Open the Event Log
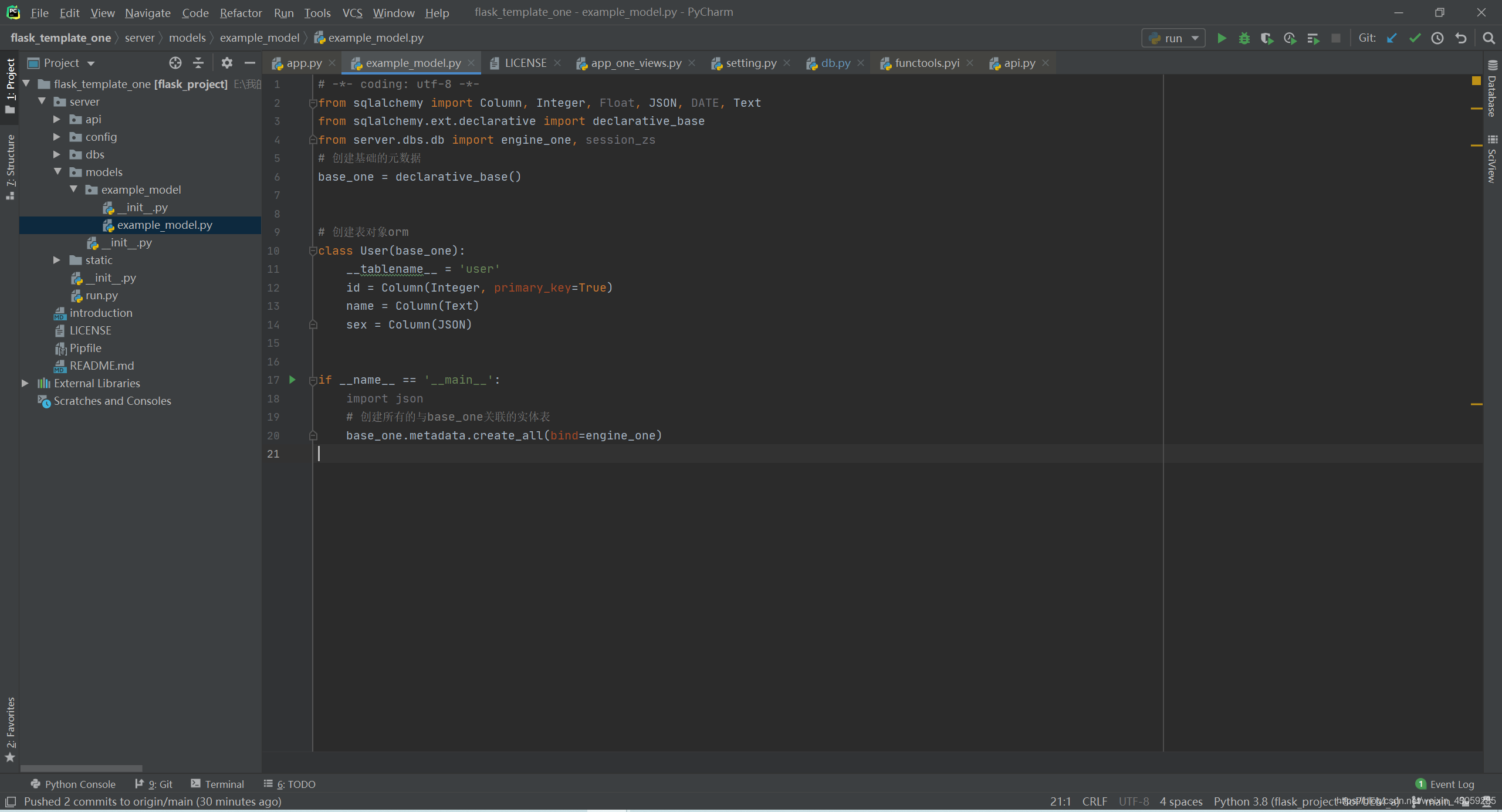Image resolution: width=1502 pixels, height=812 pixels. [x=1445, y=784]
